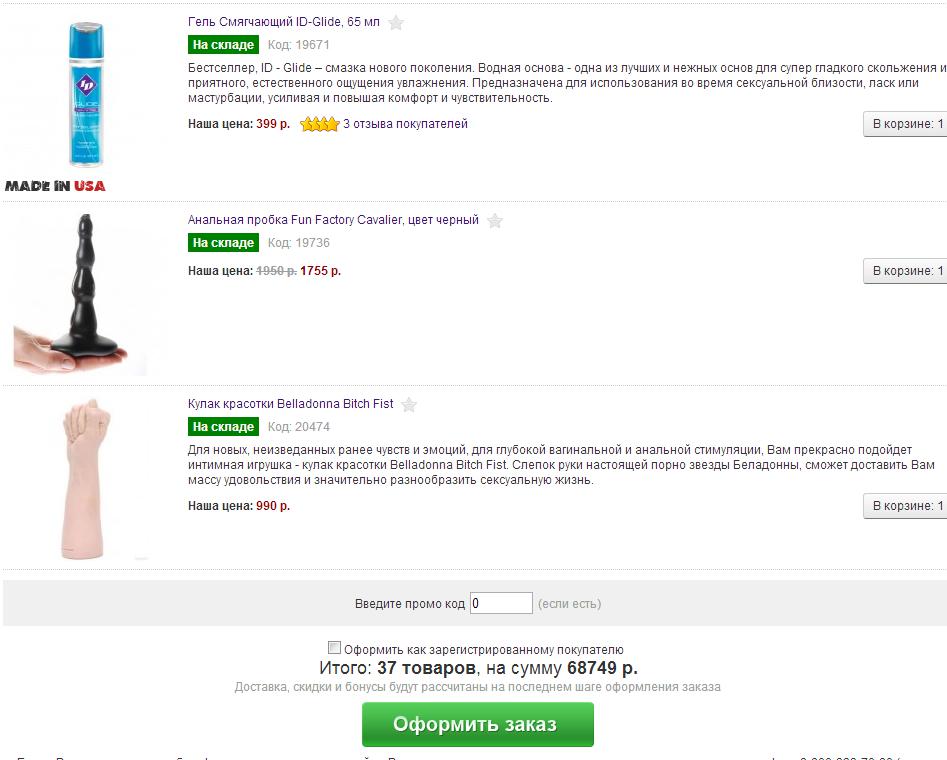The image size is (947, 760).
Task: Click 'На складе' badge for code 20474
Action: (x=223, y=427)
